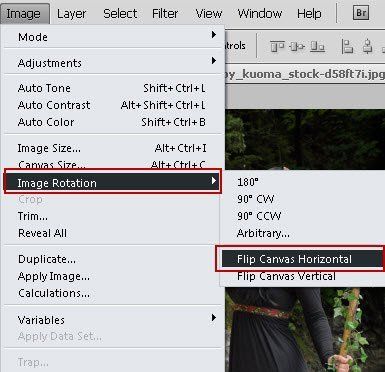Click the align bottom edges icon

click(317, 46)
